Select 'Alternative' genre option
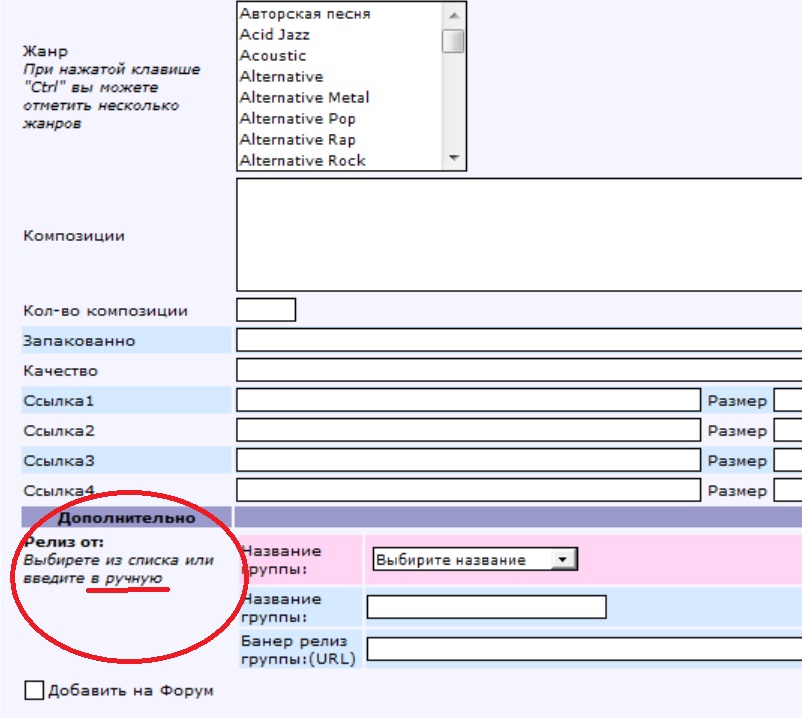 click(281, 77)
